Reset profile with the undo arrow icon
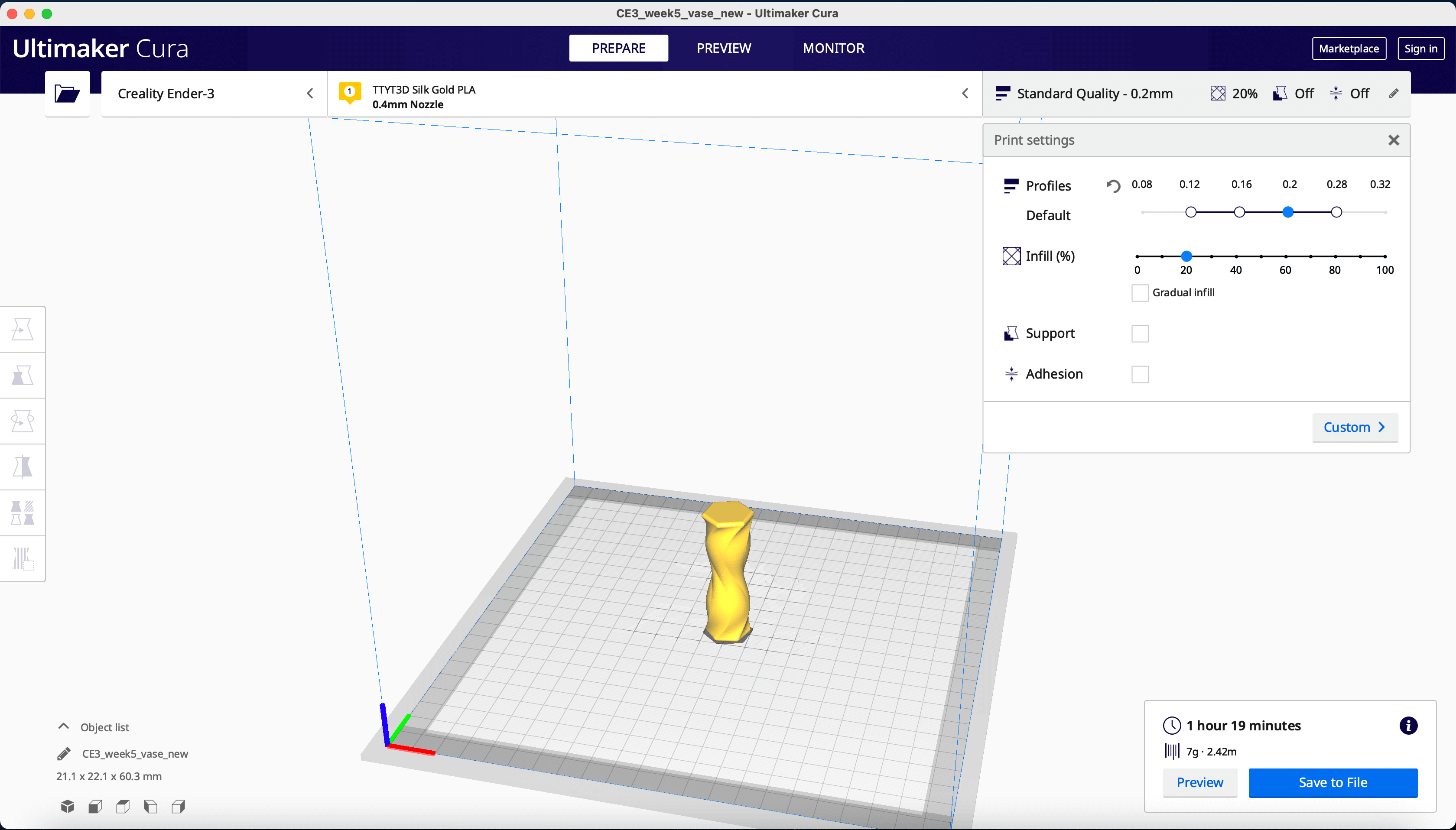The image size is (1456, 830). 1113,186
